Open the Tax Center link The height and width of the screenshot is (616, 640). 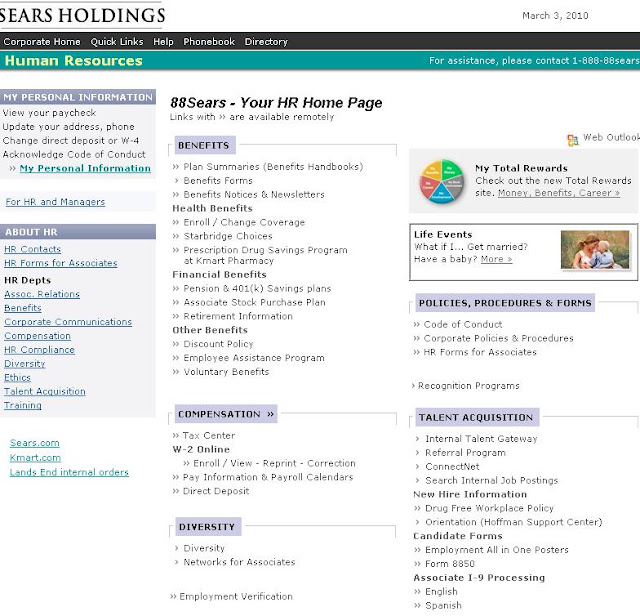tap(209, 436)
